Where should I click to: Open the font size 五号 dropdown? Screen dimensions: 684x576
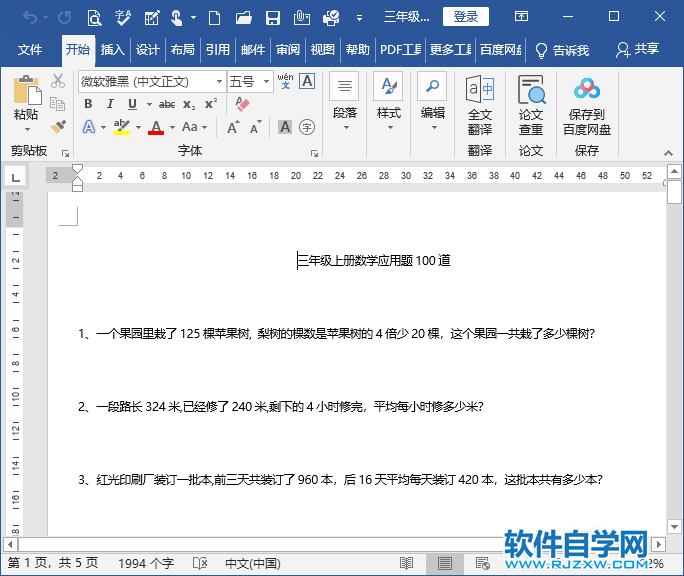[266, 82]
